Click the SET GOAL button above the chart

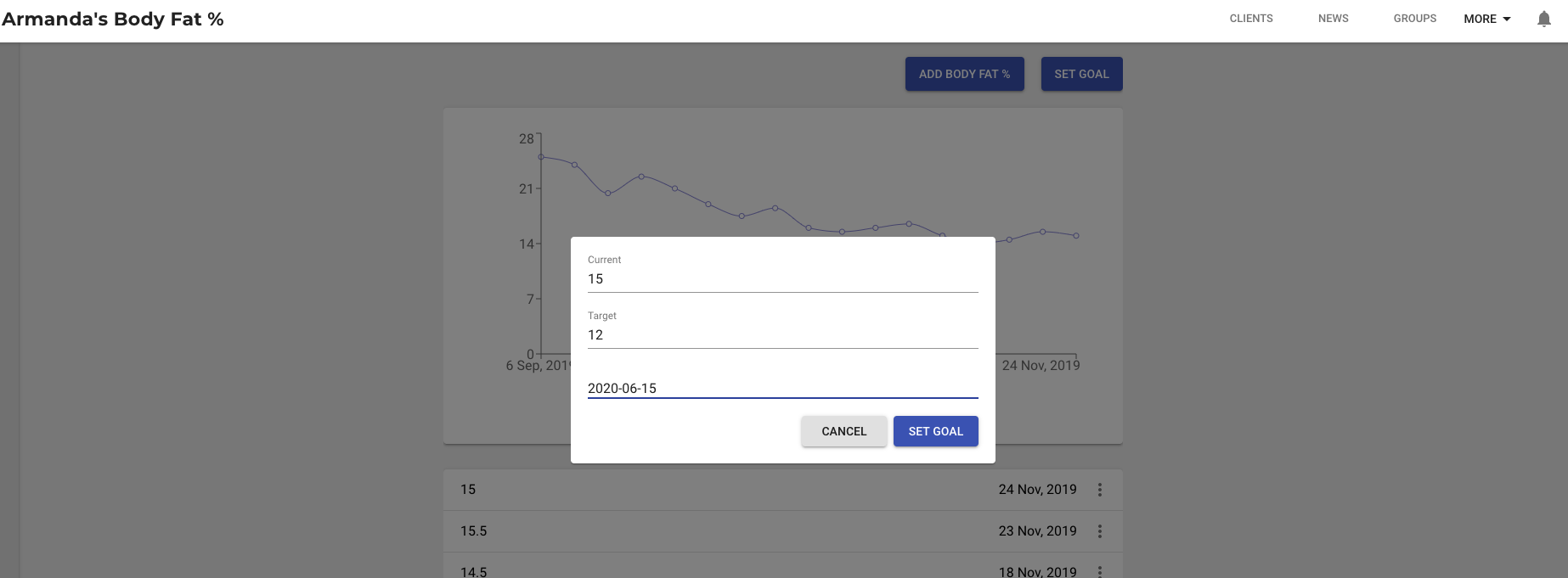[x=1082, y=74]
